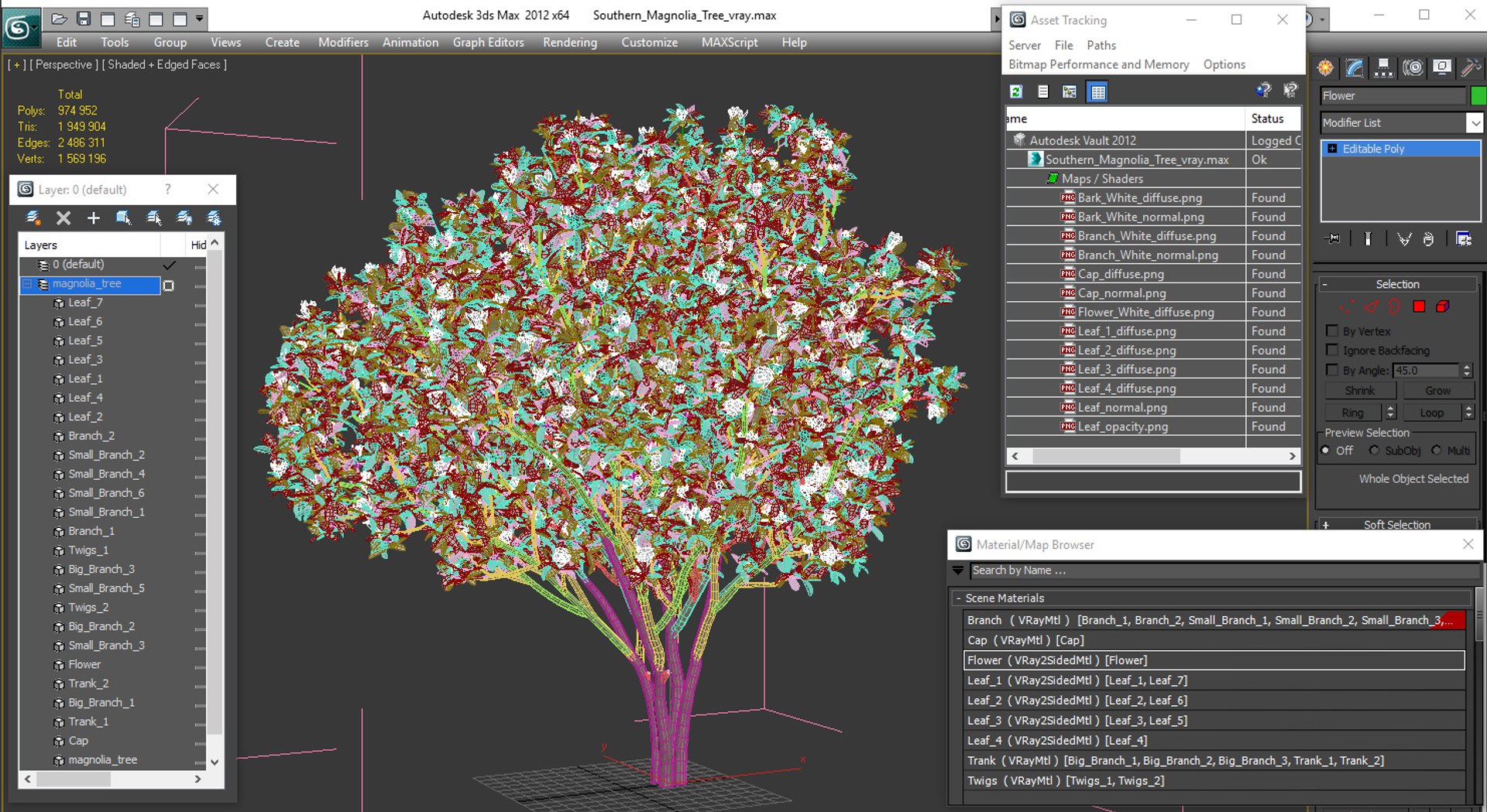The image size is (1487, 812).
Task: Click Tree View icon in Asset Tracking
Action: 1070,92
